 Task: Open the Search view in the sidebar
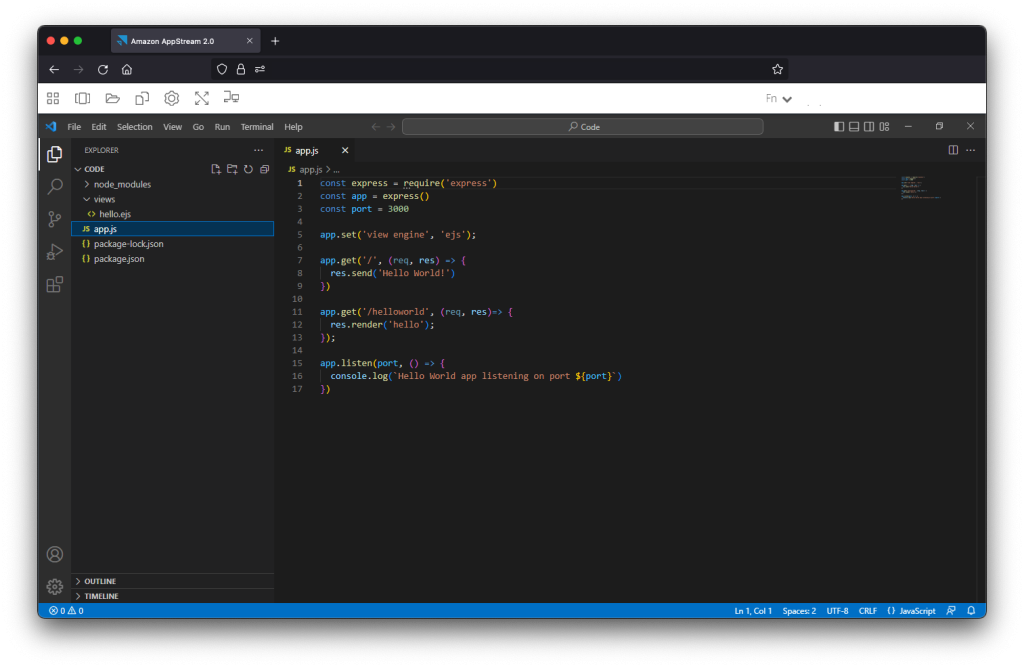click(x=55, y=186)
